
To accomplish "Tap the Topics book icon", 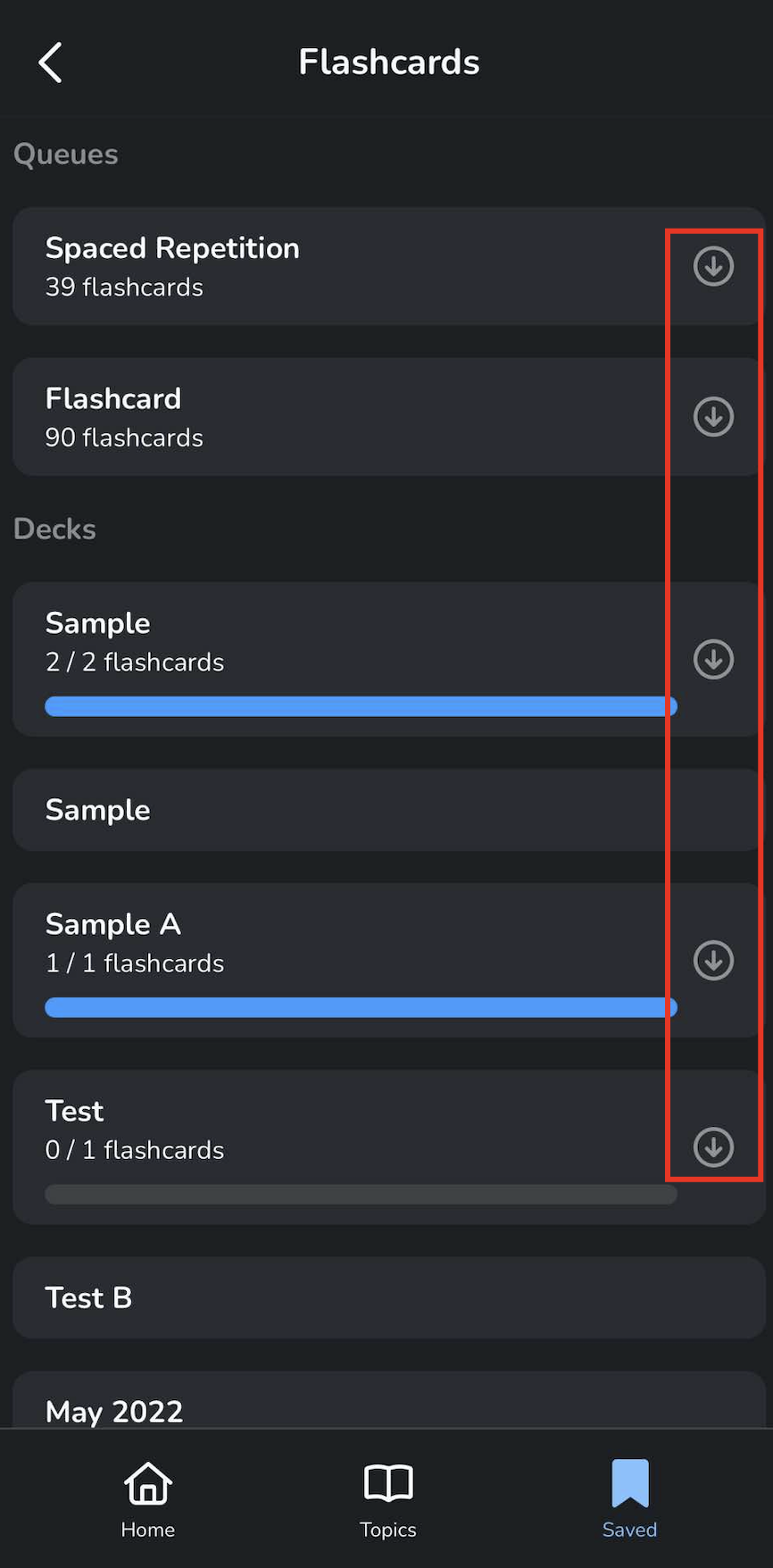I will (x=388, y=1485).
